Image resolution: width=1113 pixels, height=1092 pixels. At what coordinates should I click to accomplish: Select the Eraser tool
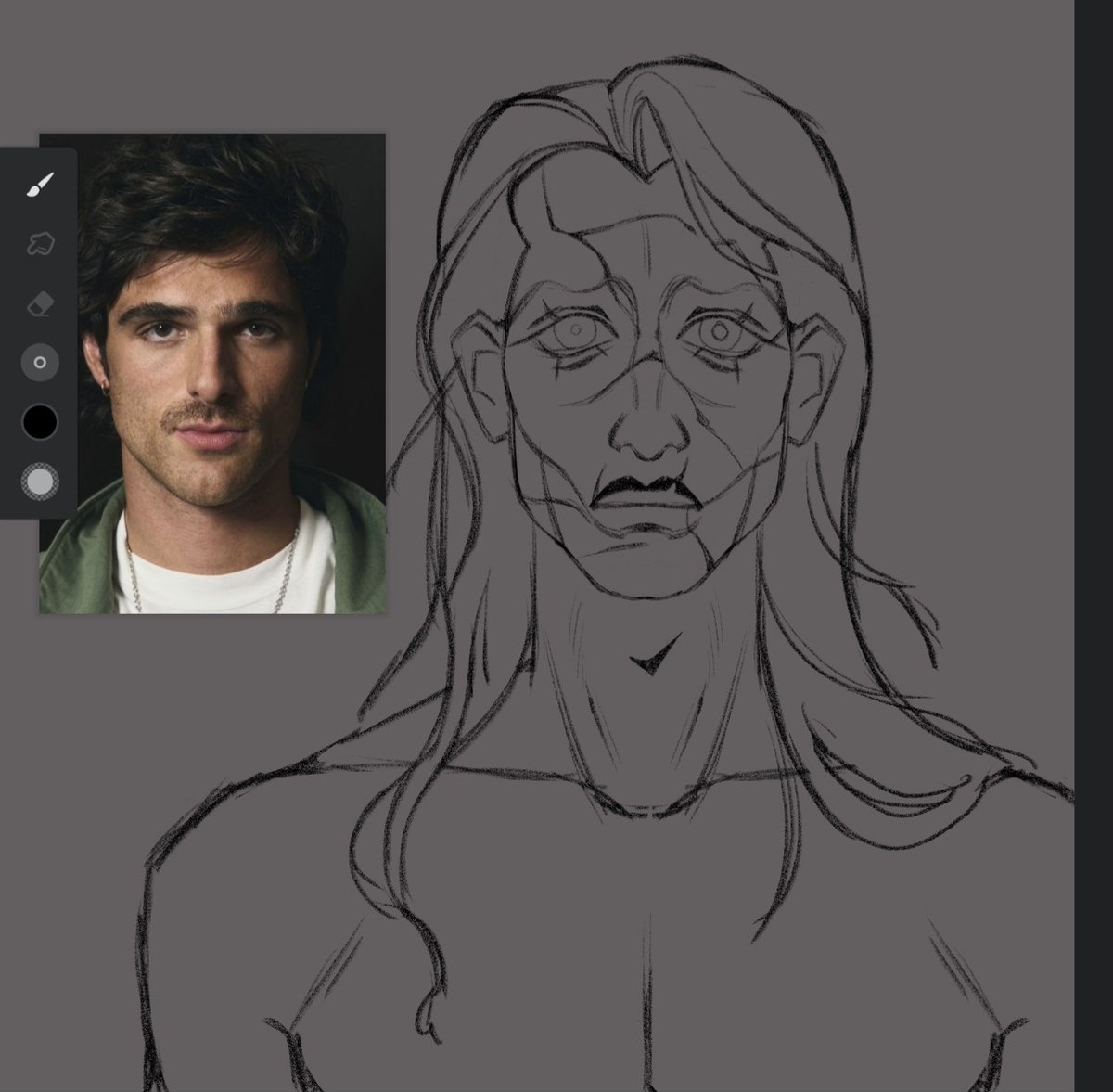(40, 303)
